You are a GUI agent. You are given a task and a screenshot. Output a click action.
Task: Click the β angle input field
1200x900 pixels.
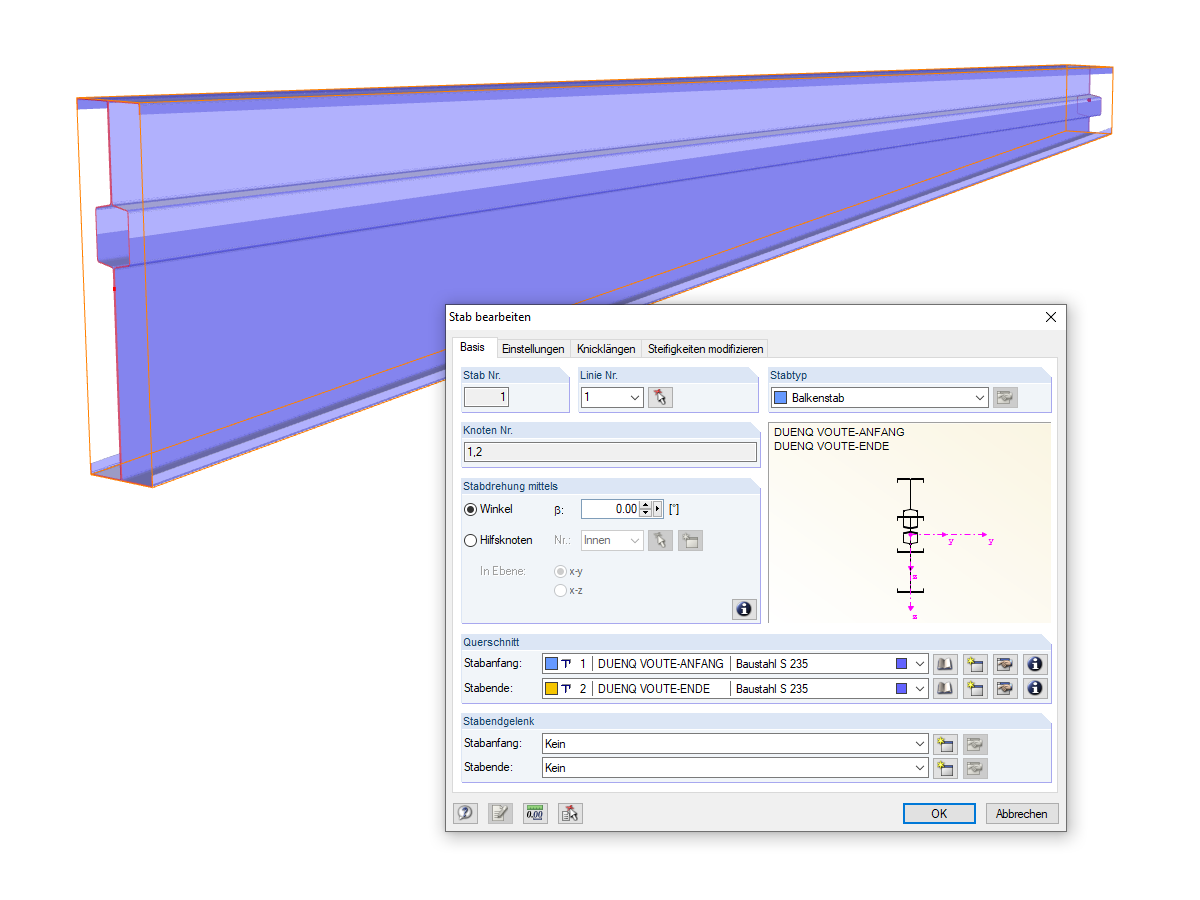[x=610, y=509]
